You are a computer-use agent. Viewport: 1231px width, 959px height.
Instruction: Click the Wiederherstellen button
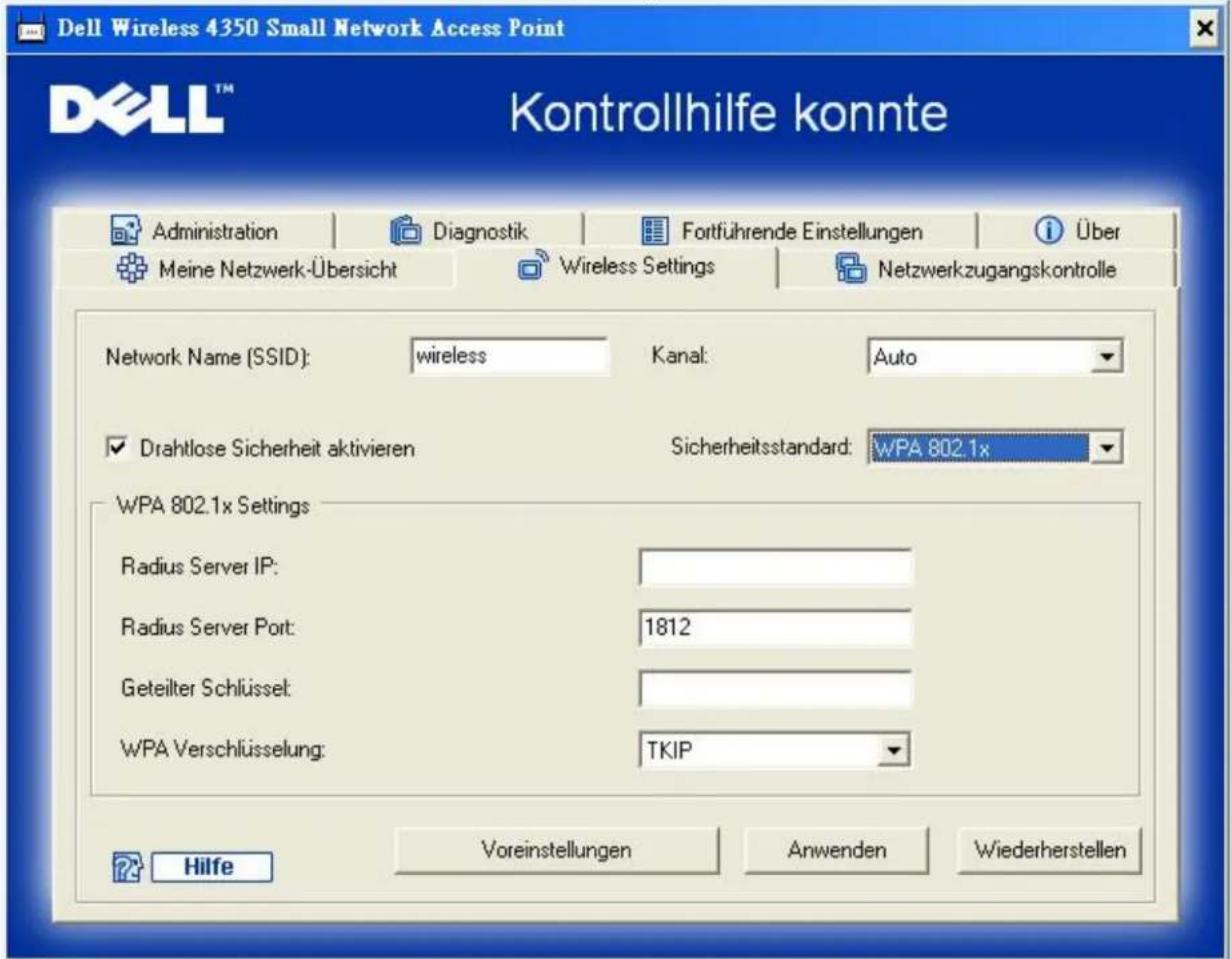pyautogui.click(x=1049, y=851)
